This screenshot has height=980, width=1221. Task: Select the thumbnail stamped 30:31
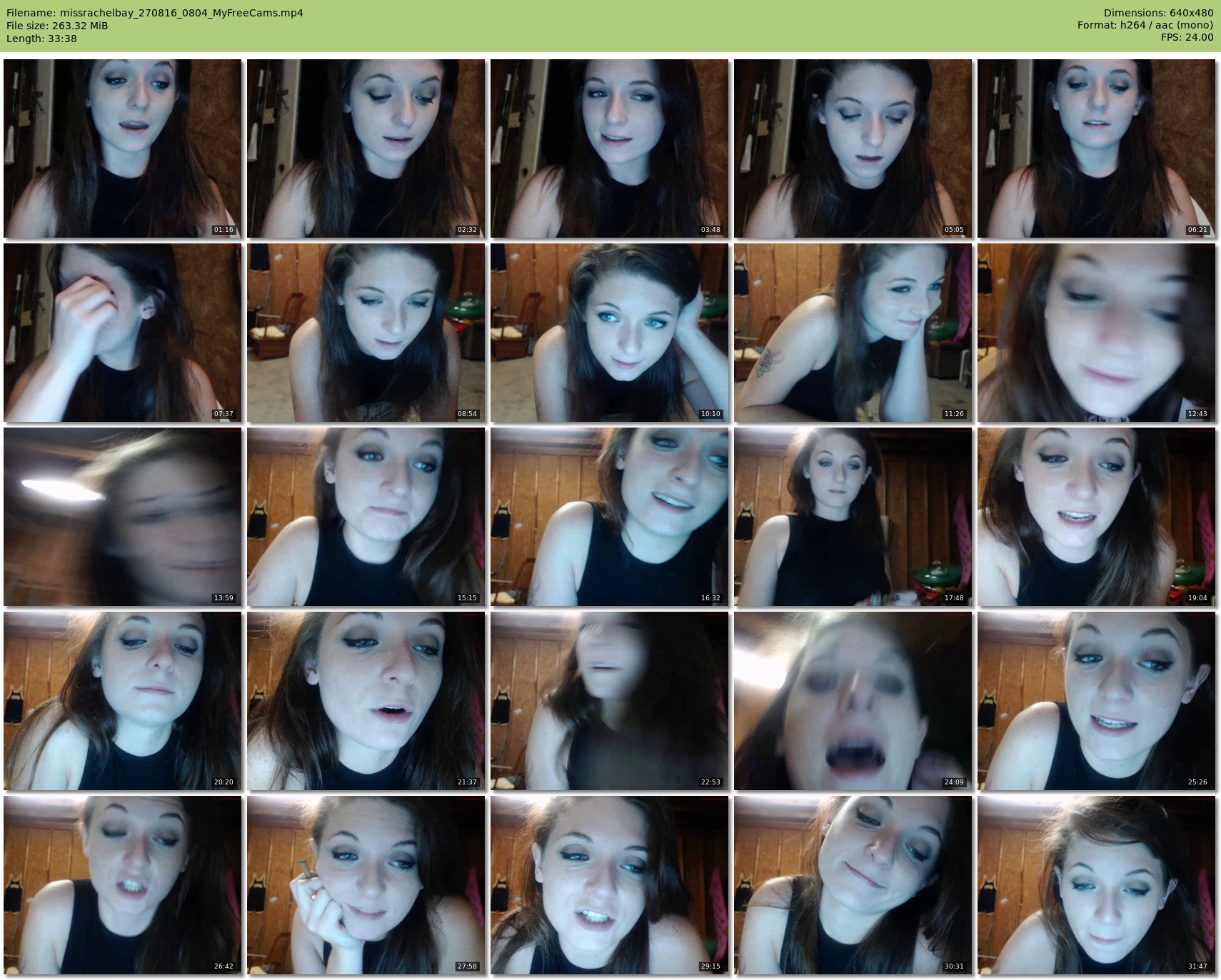click(853, 885)
